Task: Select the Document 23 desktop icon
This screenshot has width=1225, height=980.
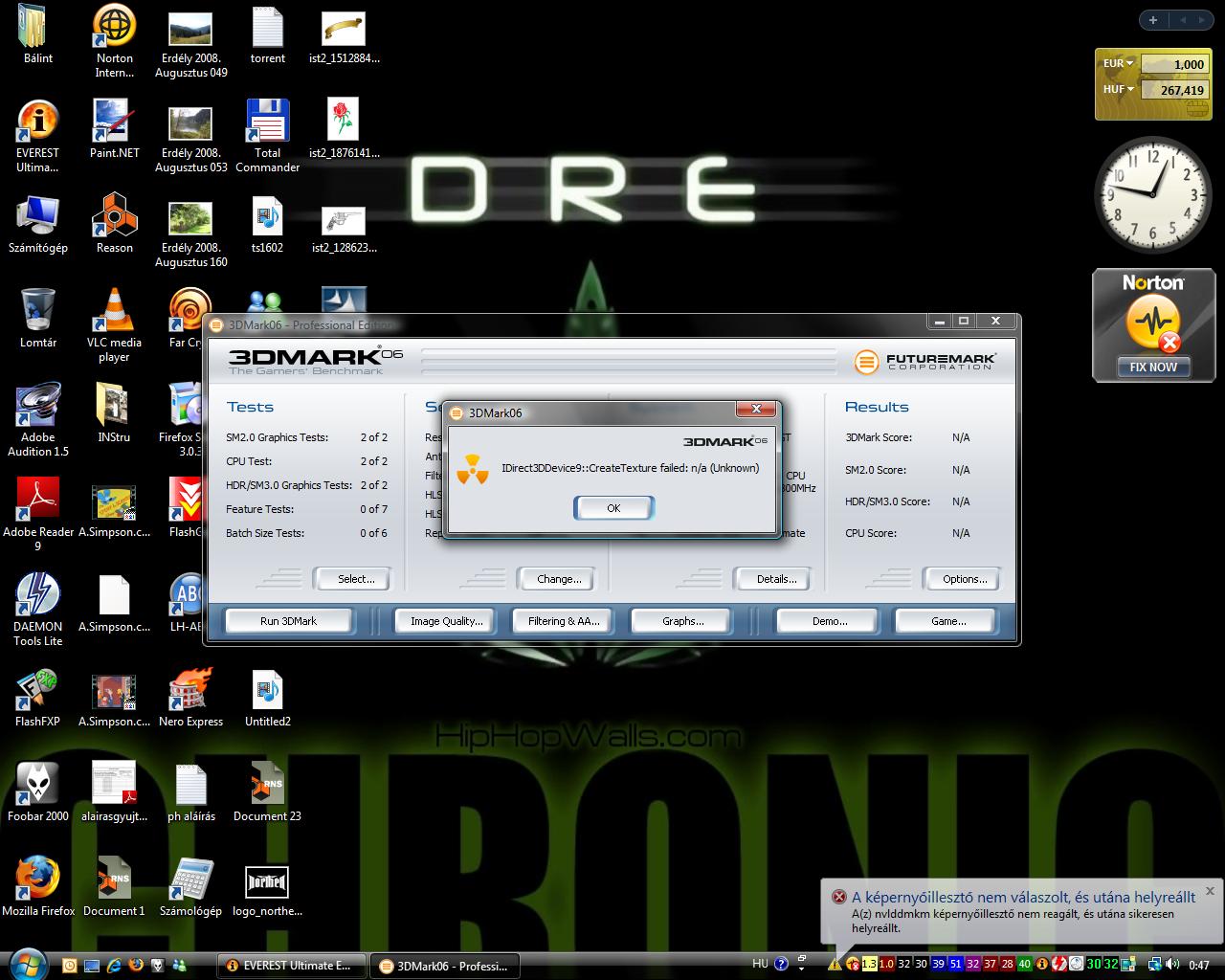Action: click(268, 793)
